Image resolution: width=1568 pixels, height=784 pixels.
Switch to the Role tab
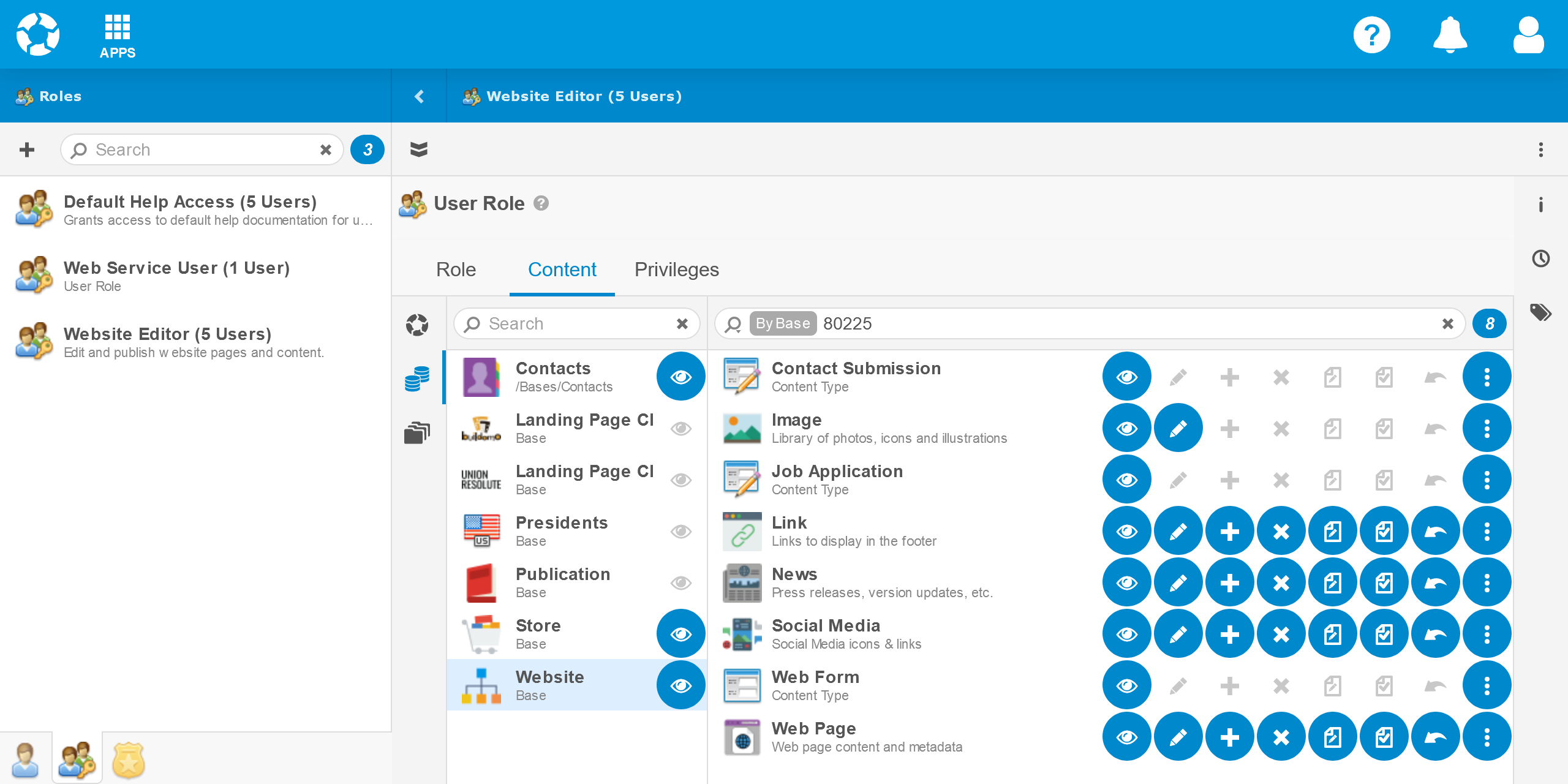coord(456,269)
